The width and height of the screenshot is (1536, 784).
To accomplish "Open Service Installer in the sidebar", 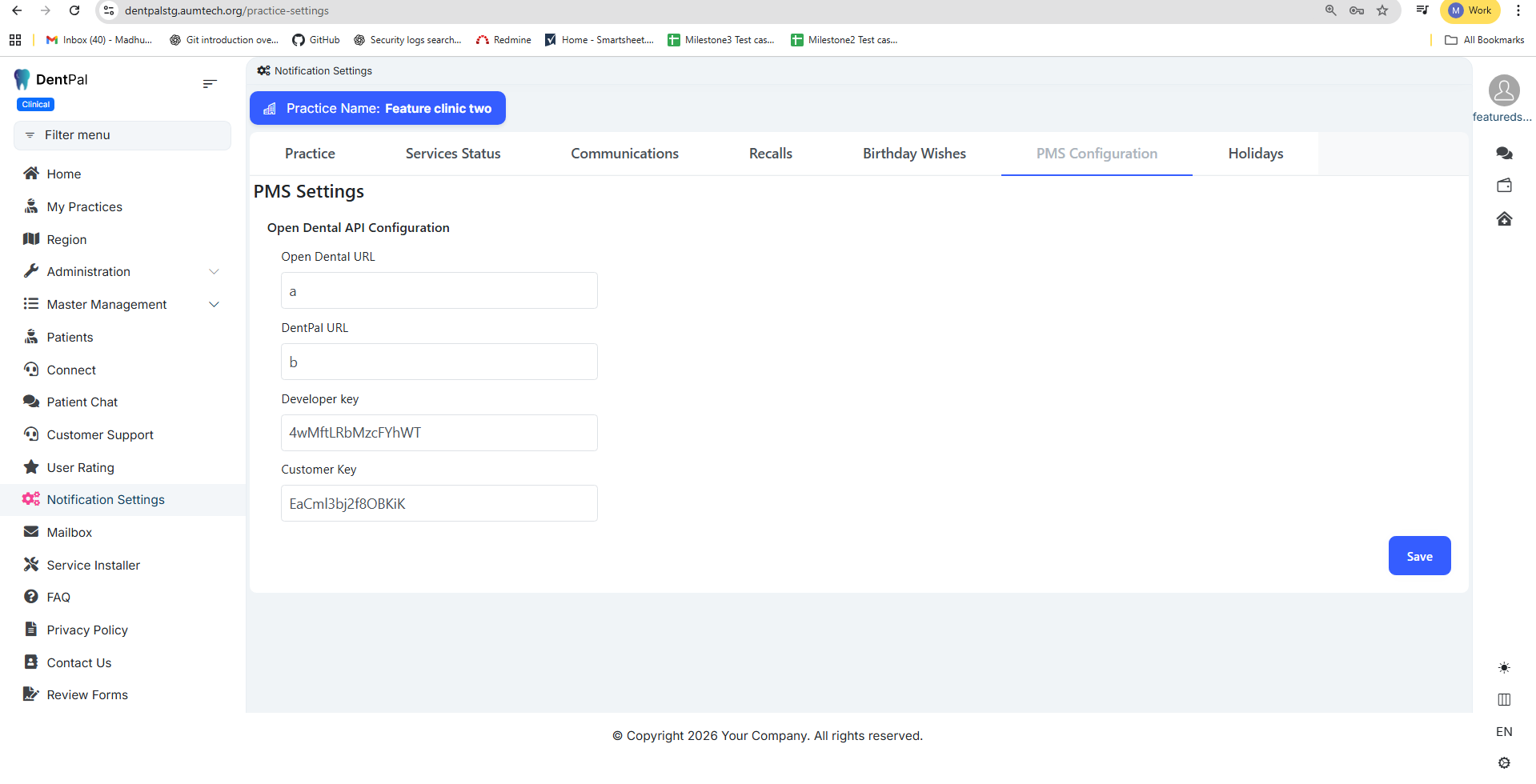I will pyautogui.click(x=93, y=565).
